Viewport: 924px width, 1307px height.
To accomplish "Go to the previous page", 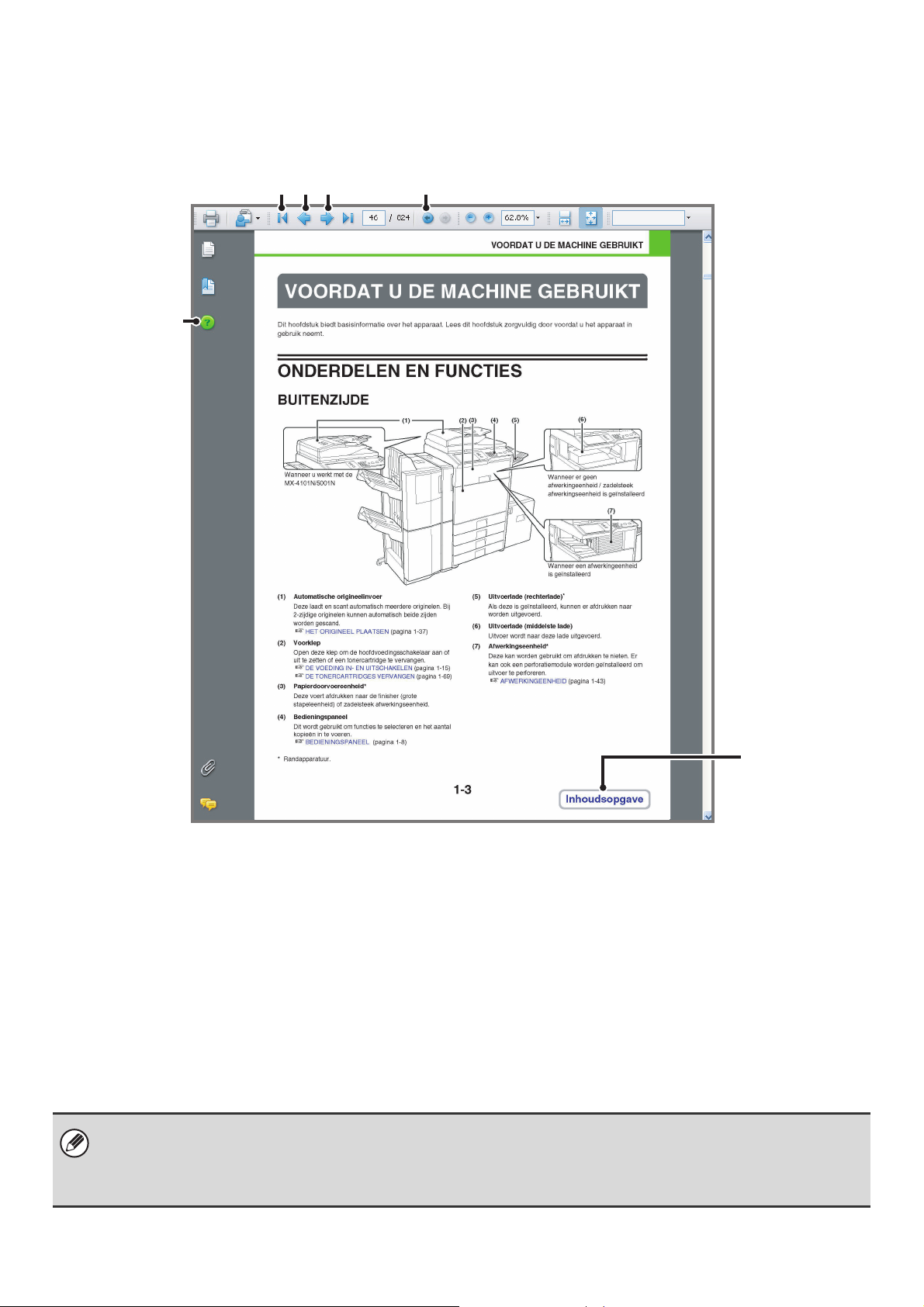I will coord(305,219).
